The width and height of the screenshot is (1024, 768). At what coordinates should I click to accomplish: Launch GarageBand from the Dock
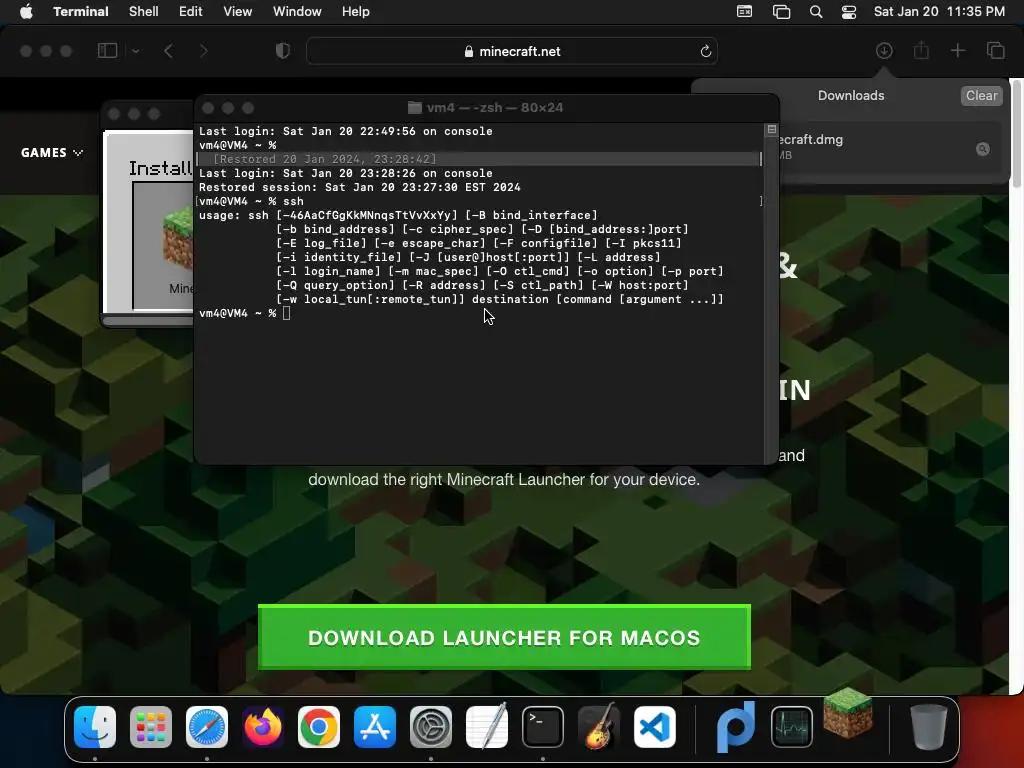tap(599, 726)
